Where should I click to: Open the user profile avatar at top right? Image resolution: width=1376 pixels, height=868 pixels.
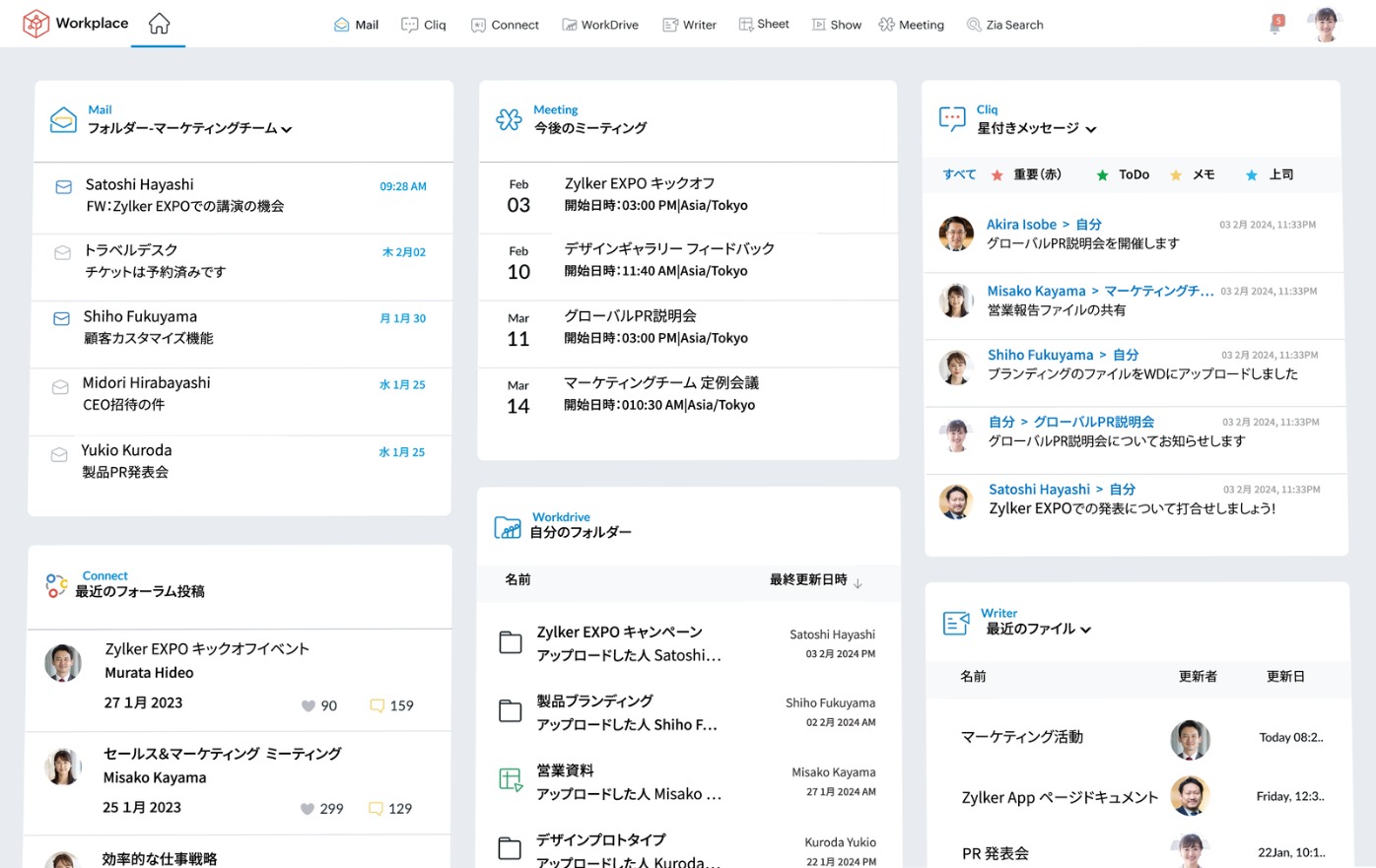click(1326, 25)
